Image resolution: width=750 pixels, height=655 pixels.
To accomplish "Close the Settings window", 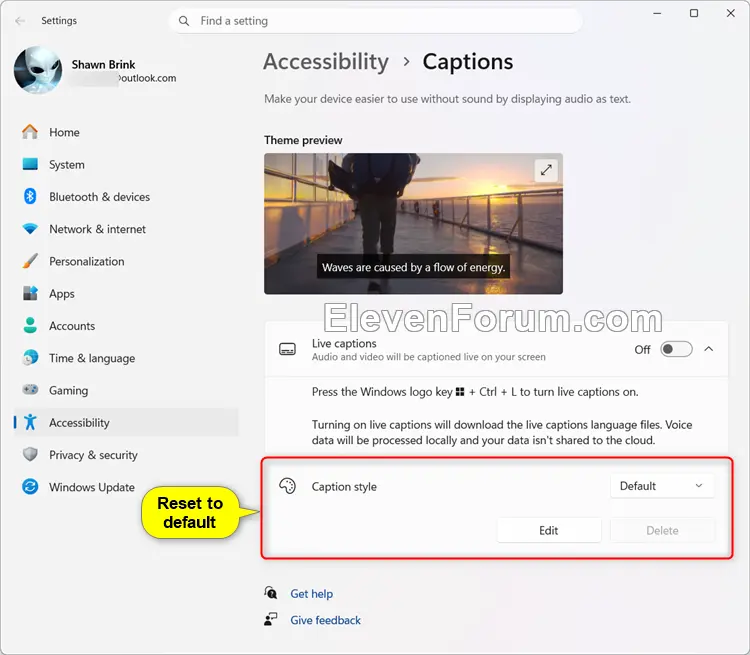I will tap(730, 13).
